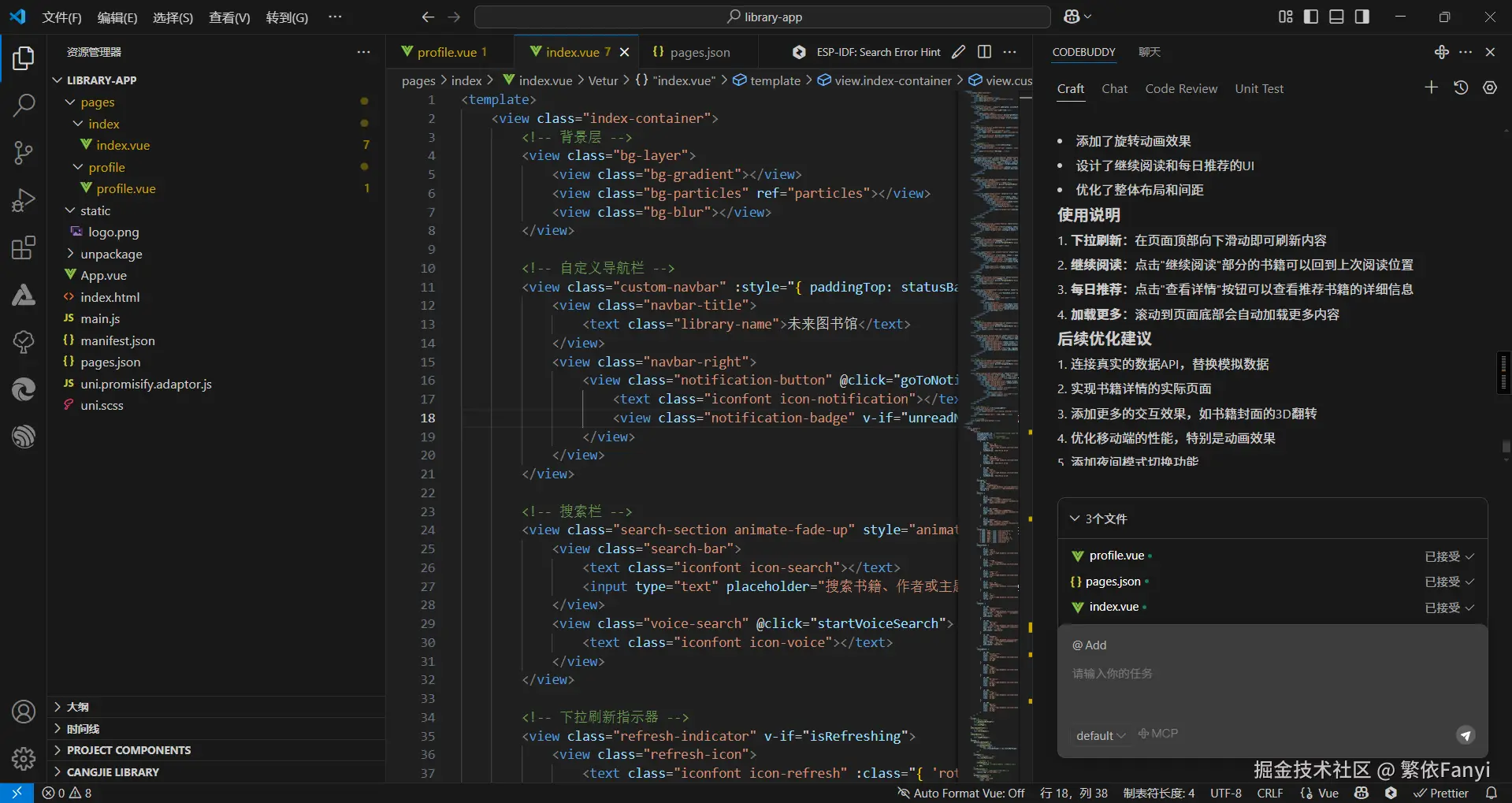1512x803 pixels.
Task: Change UTF-8 encoding
Action: (x=1226, y=793)
